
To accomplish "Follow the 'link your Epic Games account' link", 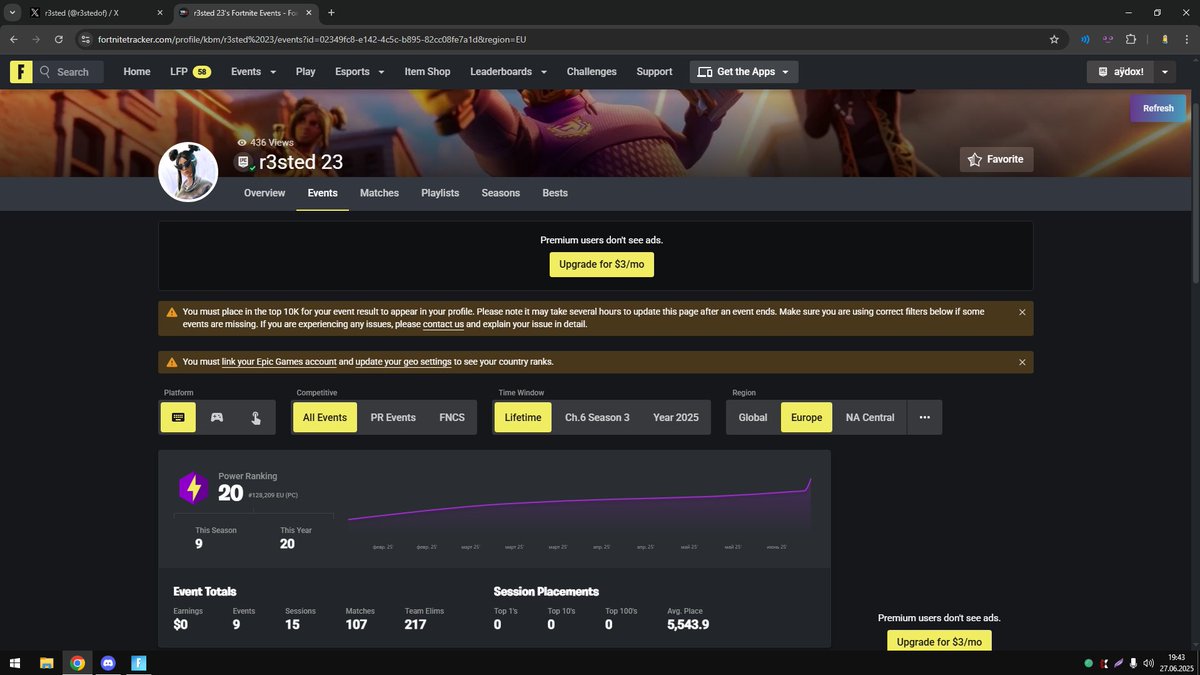I will pos(278,362).
